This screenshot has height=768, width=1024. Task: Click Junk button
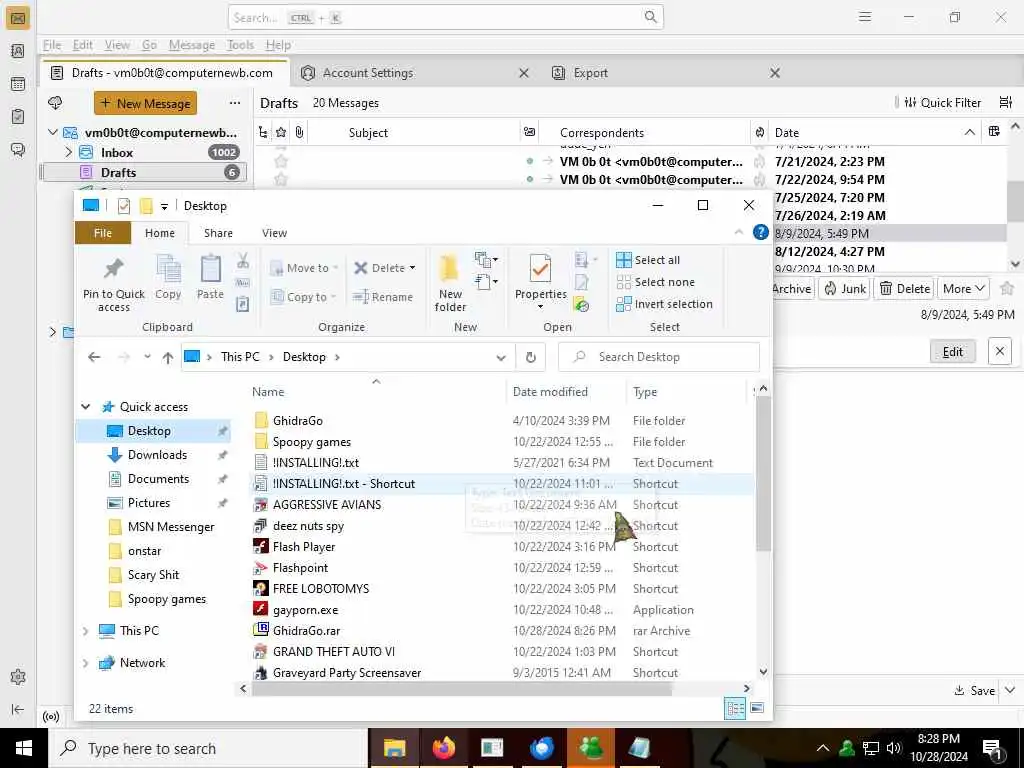844,289
